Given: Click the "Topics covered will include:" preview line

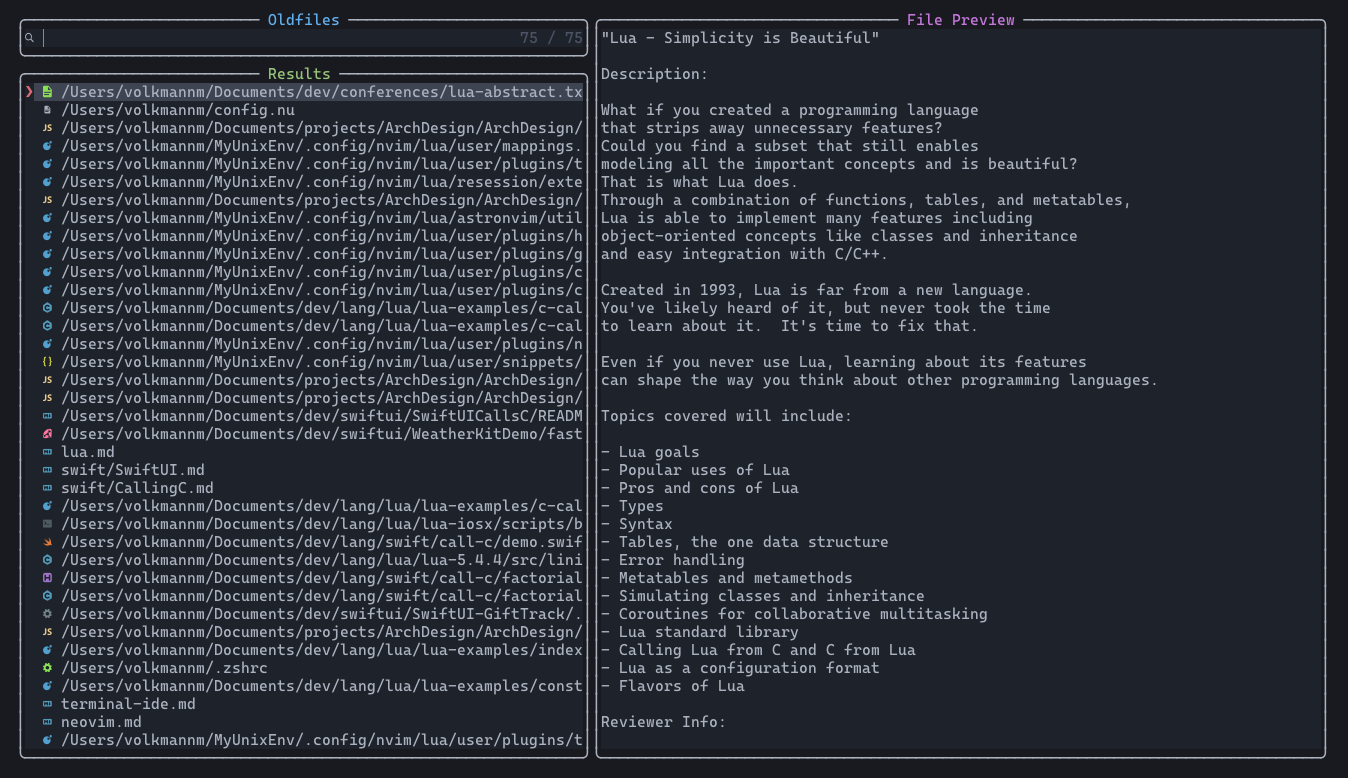Looking at the screenshot, I should point(726,416).
